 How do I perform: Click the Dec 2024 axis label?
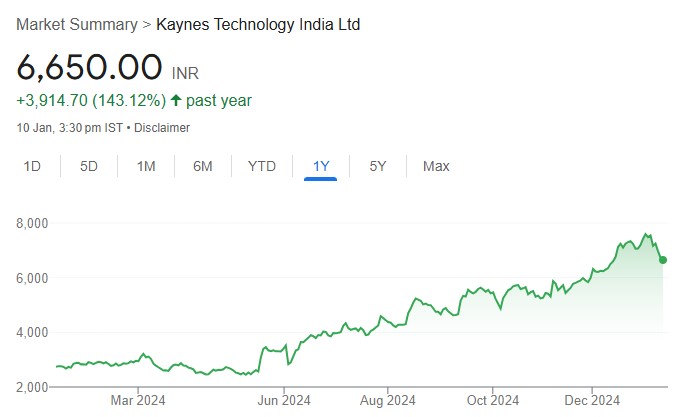pos(592,400)
